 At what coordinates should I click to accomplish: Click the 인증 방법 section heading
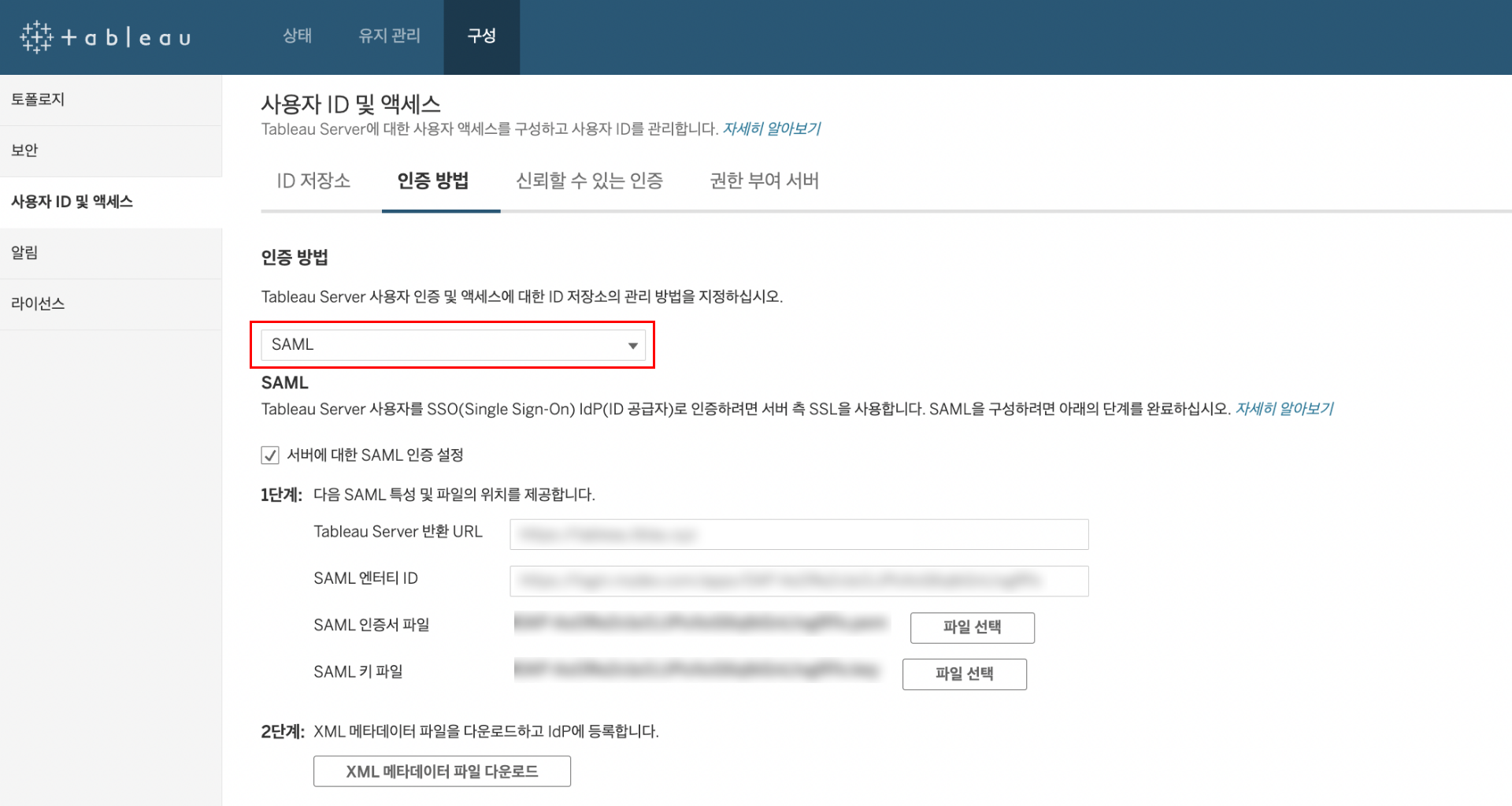[295, 258]
